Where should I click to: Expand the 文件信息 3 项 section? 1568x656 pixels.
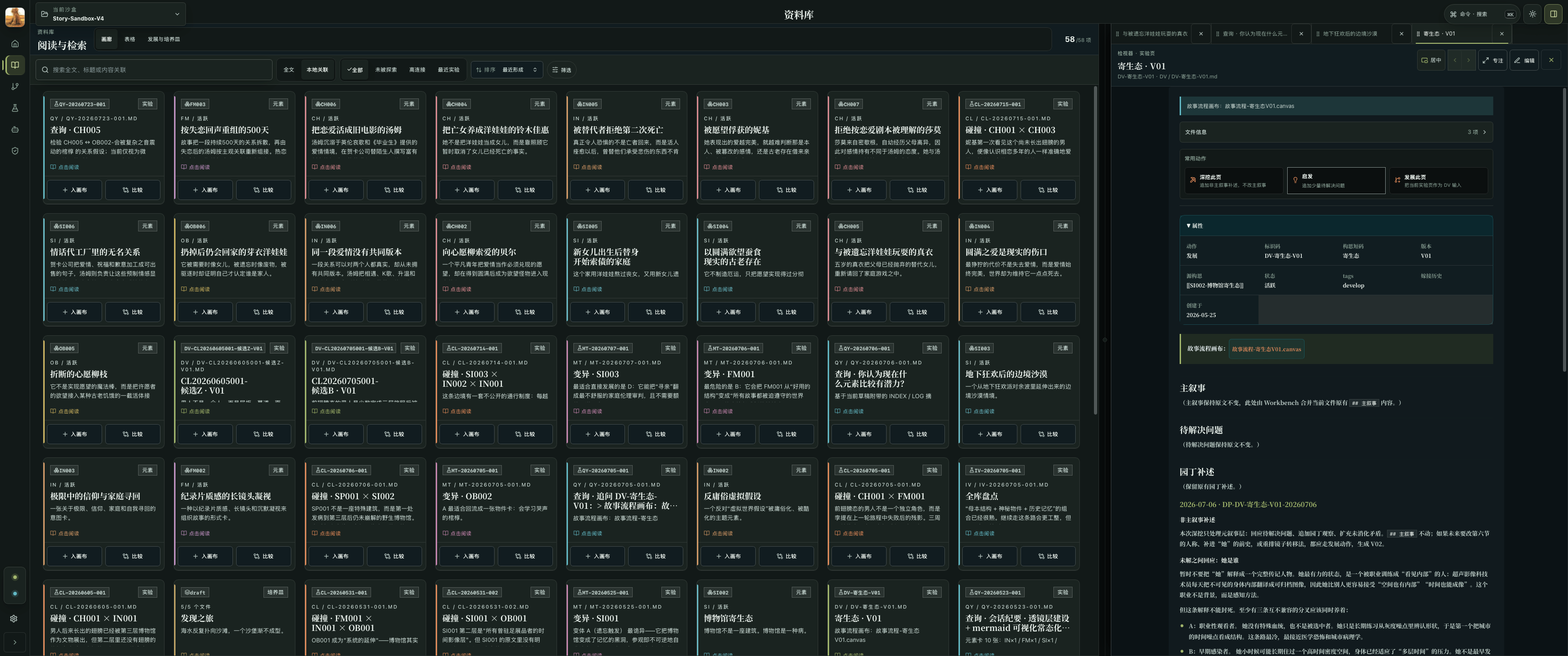(1336, 132)
